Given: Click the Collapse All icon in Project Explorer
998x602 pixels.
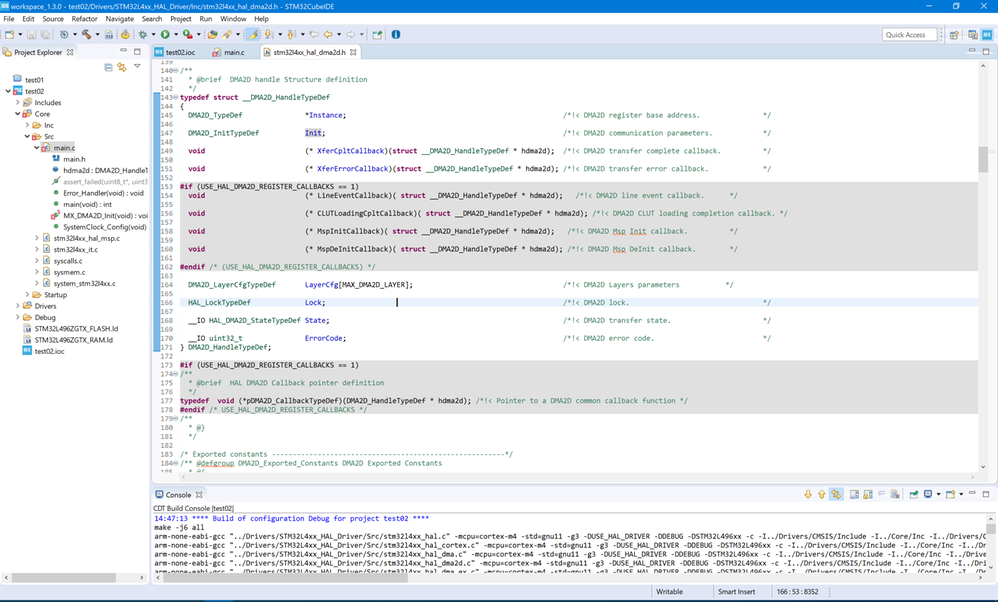Looking at the screenshot, I should tap(108, 67).
